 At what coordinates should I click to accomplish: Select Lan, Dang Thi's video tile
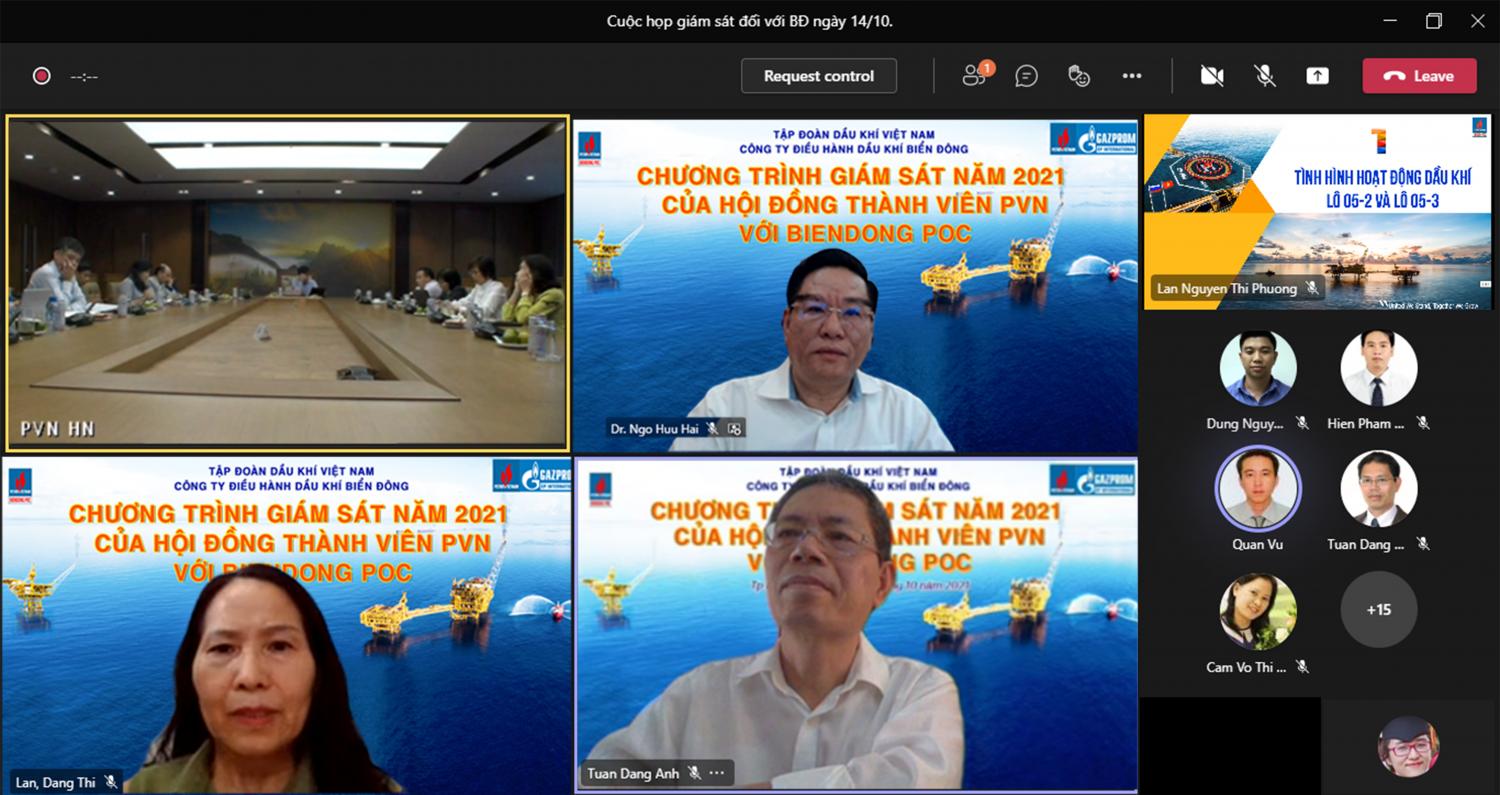287,625
